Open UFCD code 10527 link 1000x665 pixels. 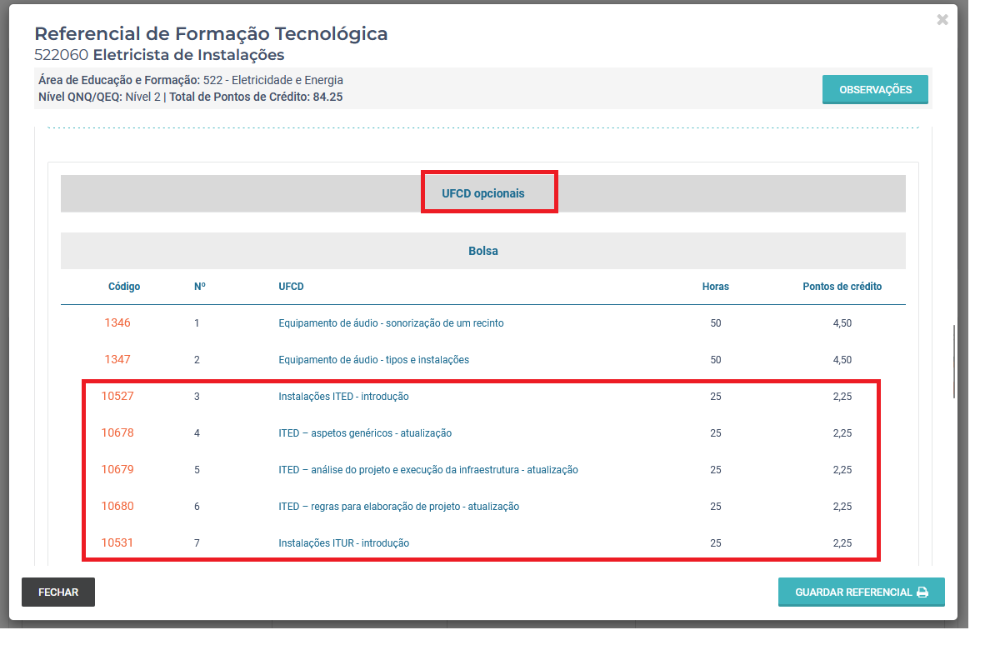click(117, 396)
